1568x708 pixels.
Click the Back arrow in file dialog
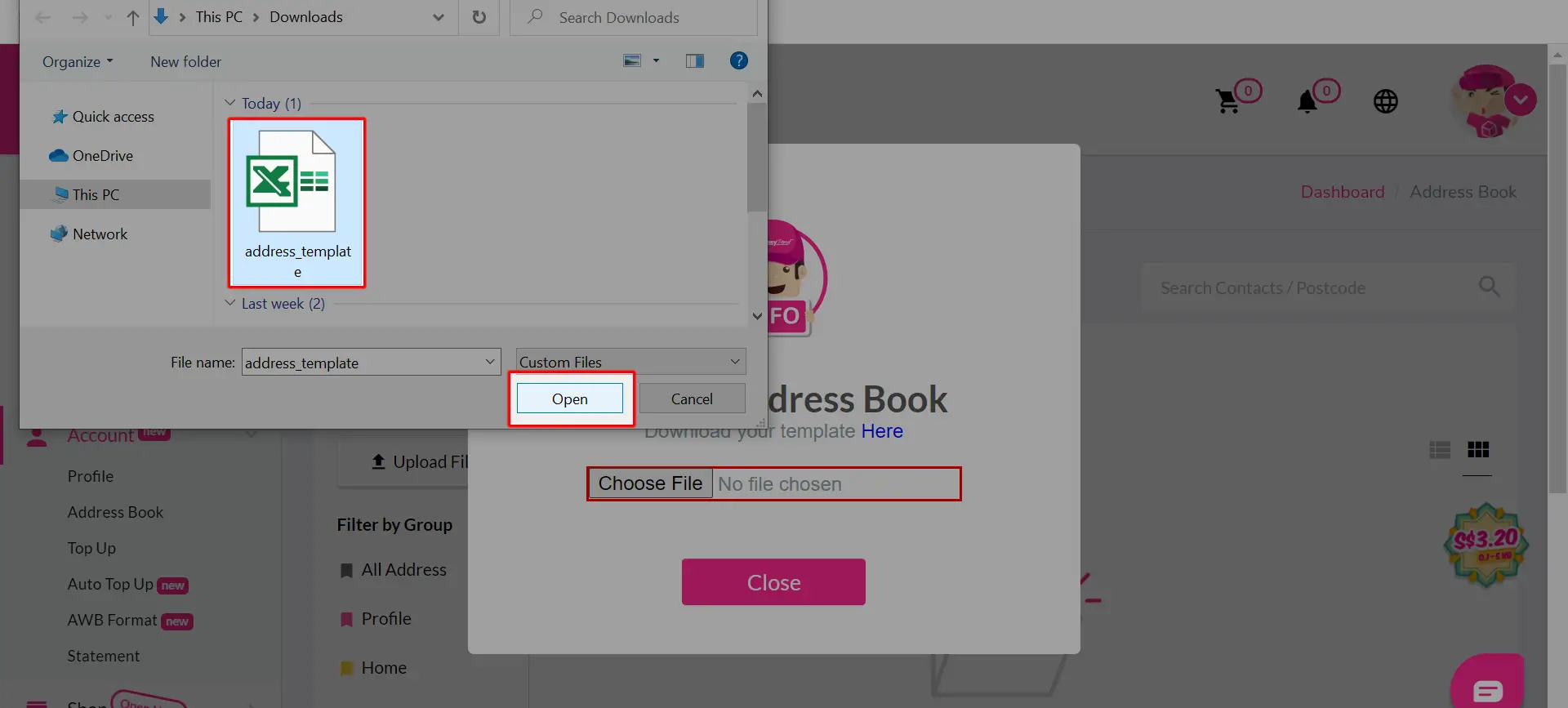click(43, 17)
